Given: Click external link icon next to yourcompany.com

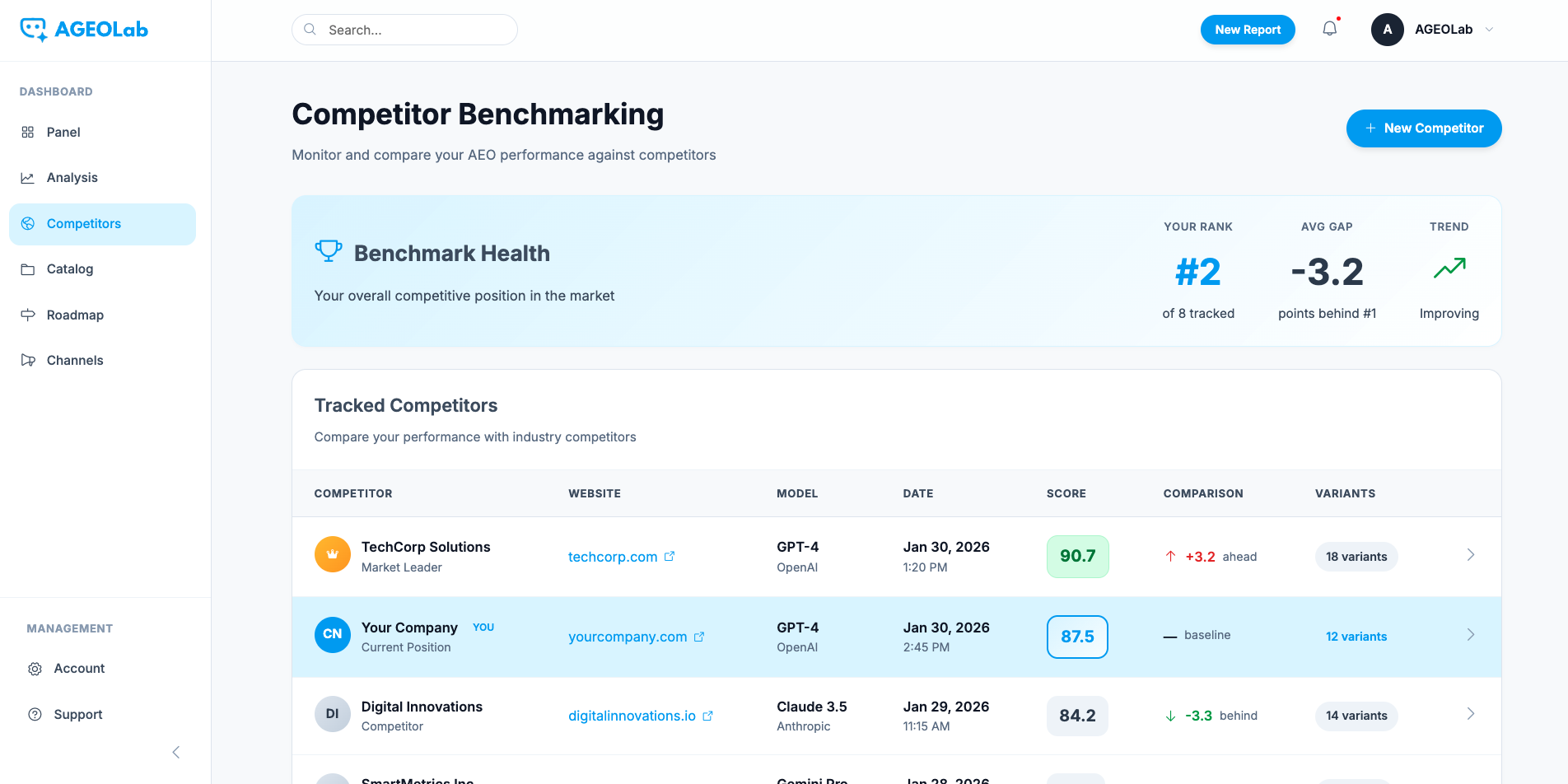Looking at the screenshot, I should pos(699,637).
